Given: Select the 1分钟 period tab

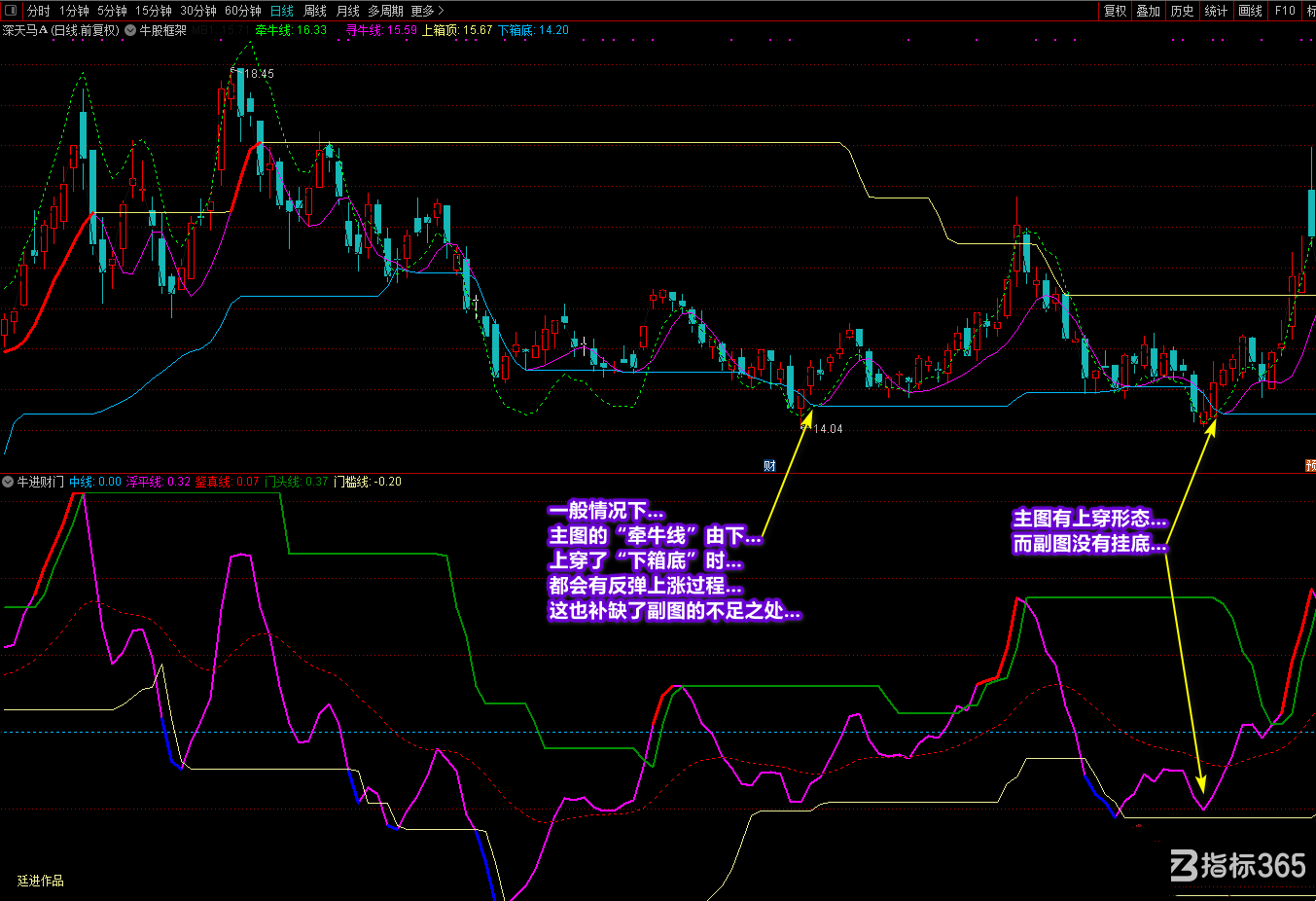Looking at the screenshot, I should 74,11.
